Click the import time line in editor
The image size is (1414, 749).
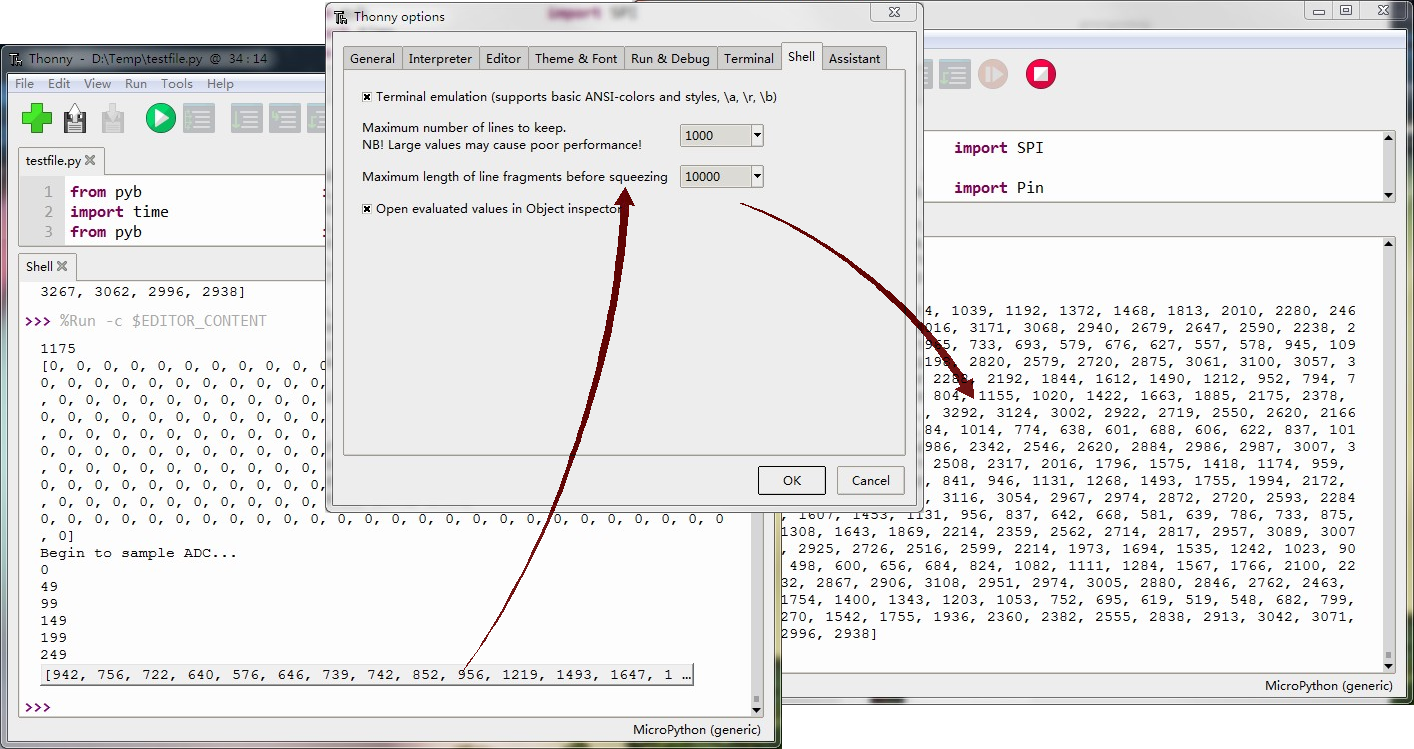pyautogui.click(x=119, y=212)
